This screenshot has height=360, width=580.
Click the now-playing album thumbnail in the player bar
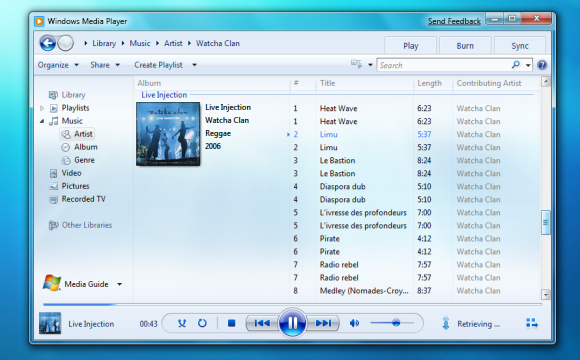[50, 323]
